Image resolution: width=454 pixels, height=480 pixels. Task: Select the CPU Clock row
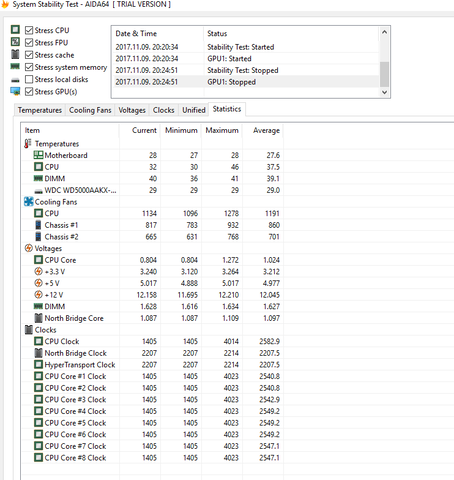pyautogui.click(x=152, y=341)
